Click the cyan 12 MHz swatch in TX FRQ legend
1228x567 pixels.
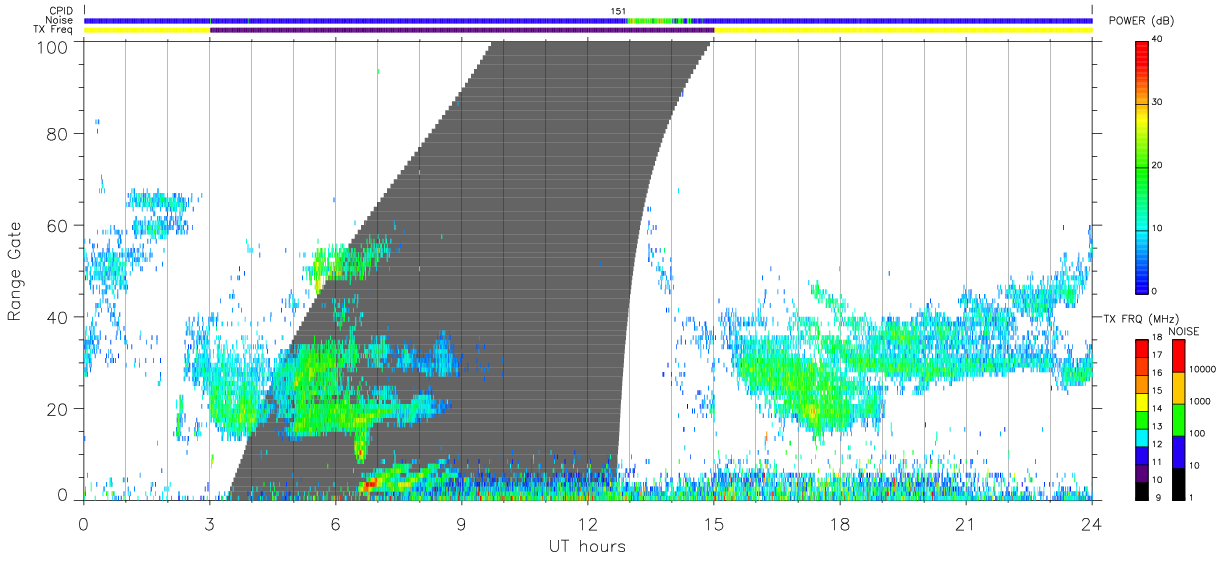(1142, 437)
